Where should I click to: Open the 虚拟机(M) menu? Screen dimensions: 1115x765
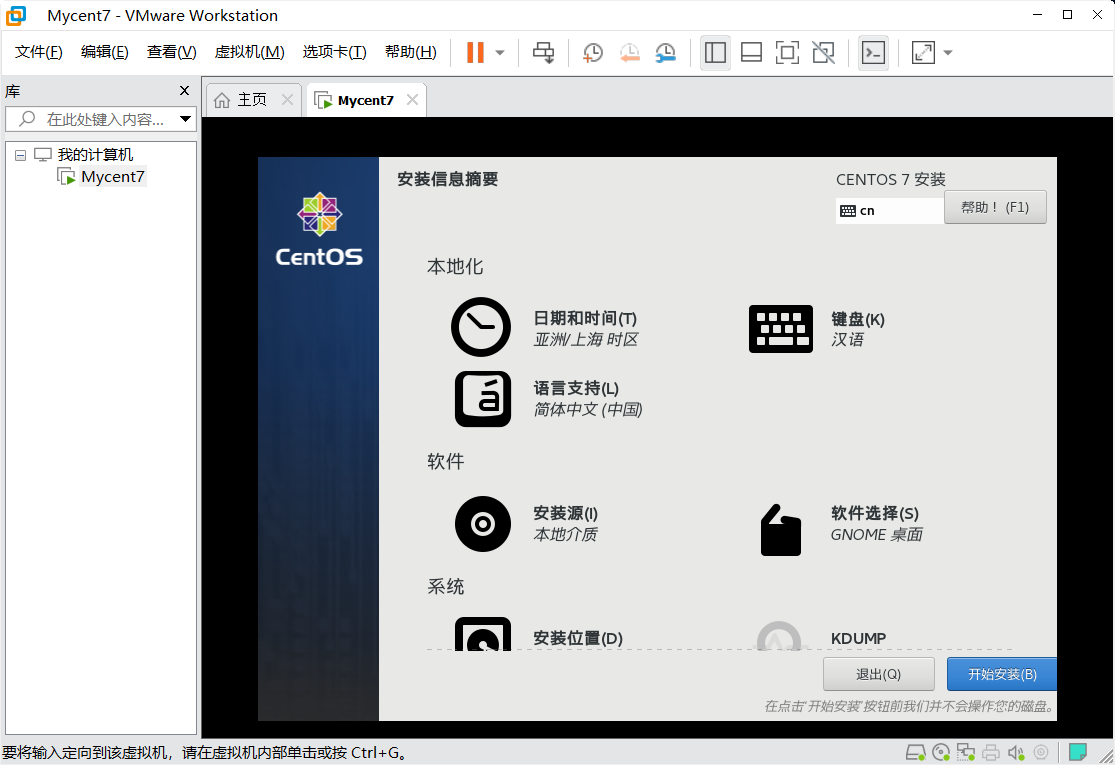pyautogui.click(x=250, y=52)
